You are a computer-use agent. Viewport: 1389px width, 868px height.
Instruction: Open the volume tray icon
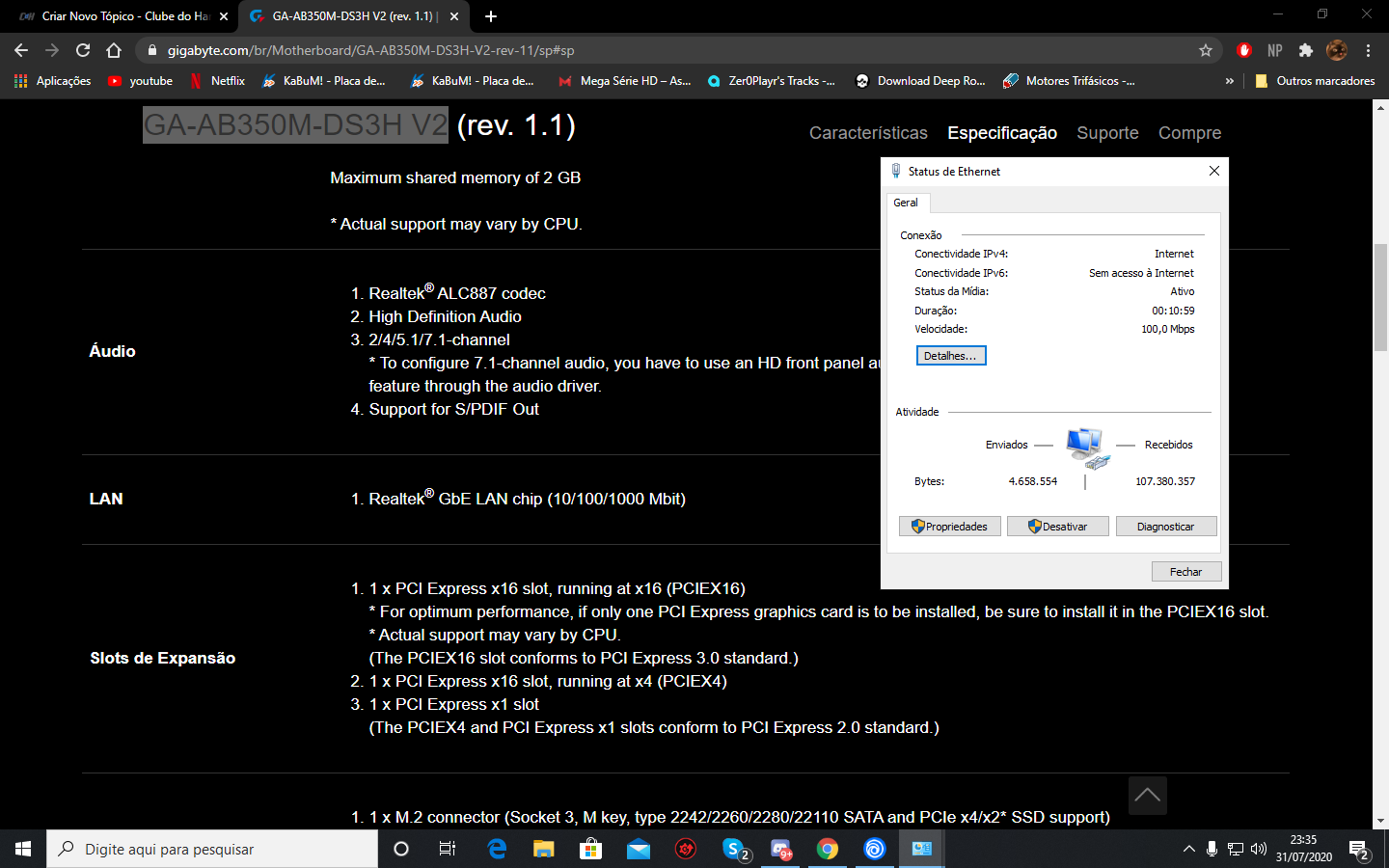coord(1258,849)
